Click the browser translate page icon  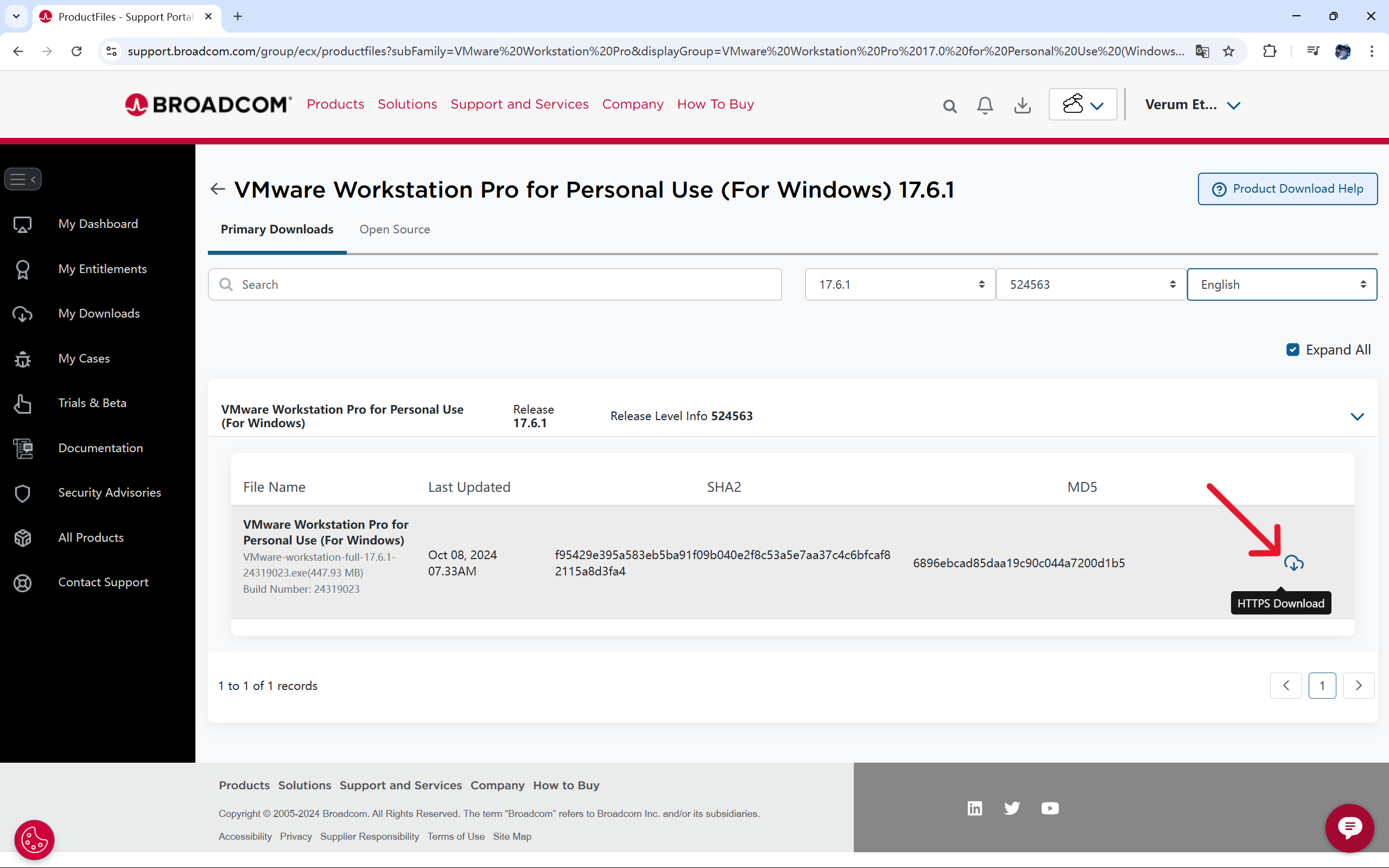coord(1202,51)
